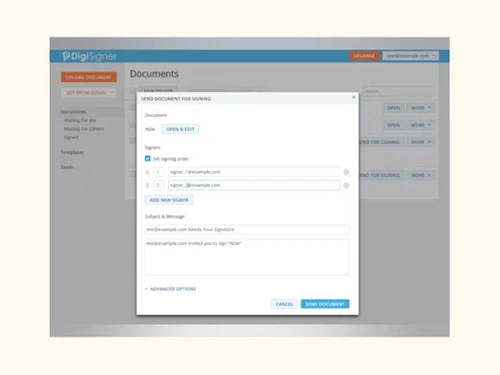Cancel the send document dialog
The image size is (500, 375).
[284, 304]
